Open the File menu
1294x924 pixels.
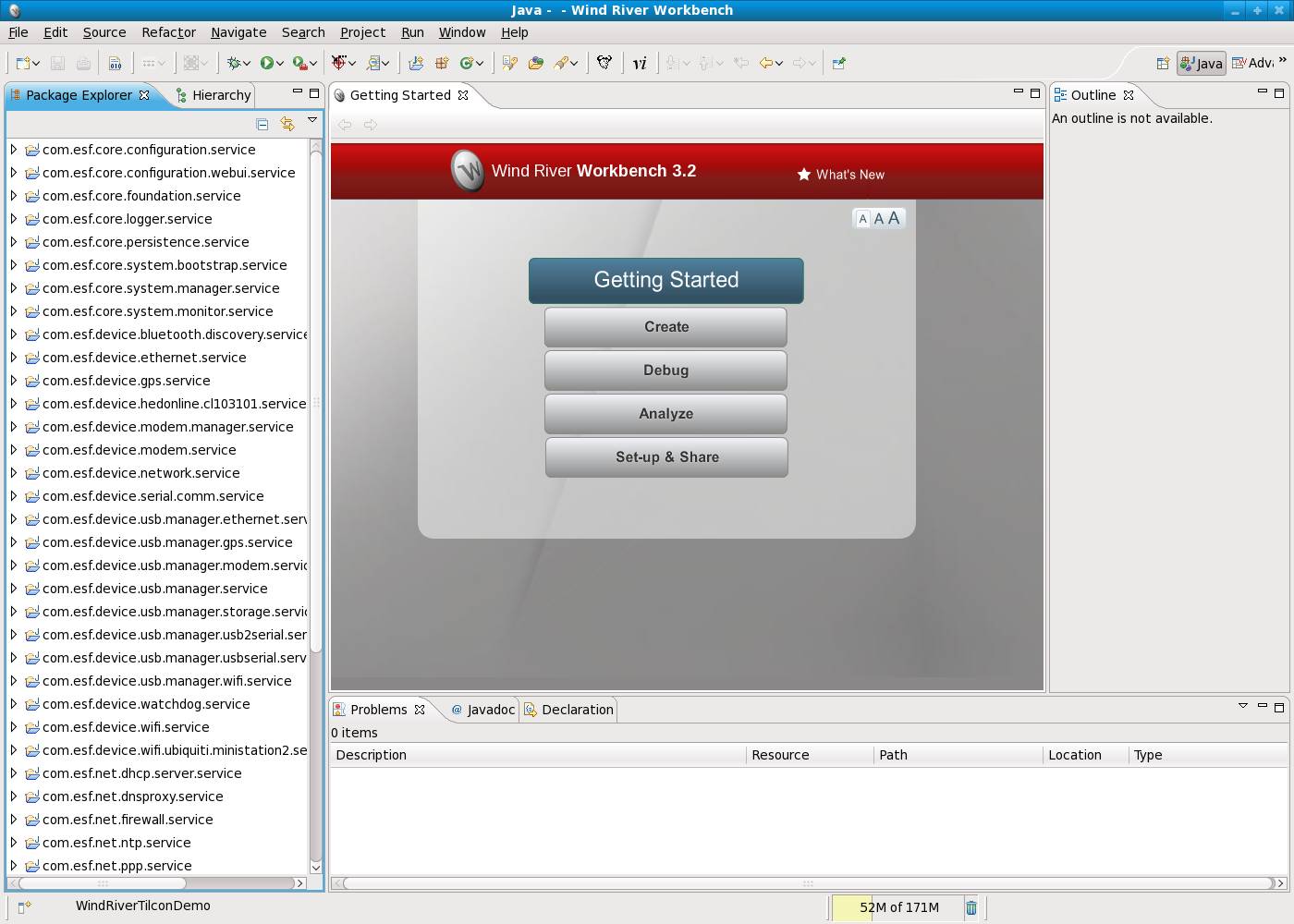pos(18,32)
